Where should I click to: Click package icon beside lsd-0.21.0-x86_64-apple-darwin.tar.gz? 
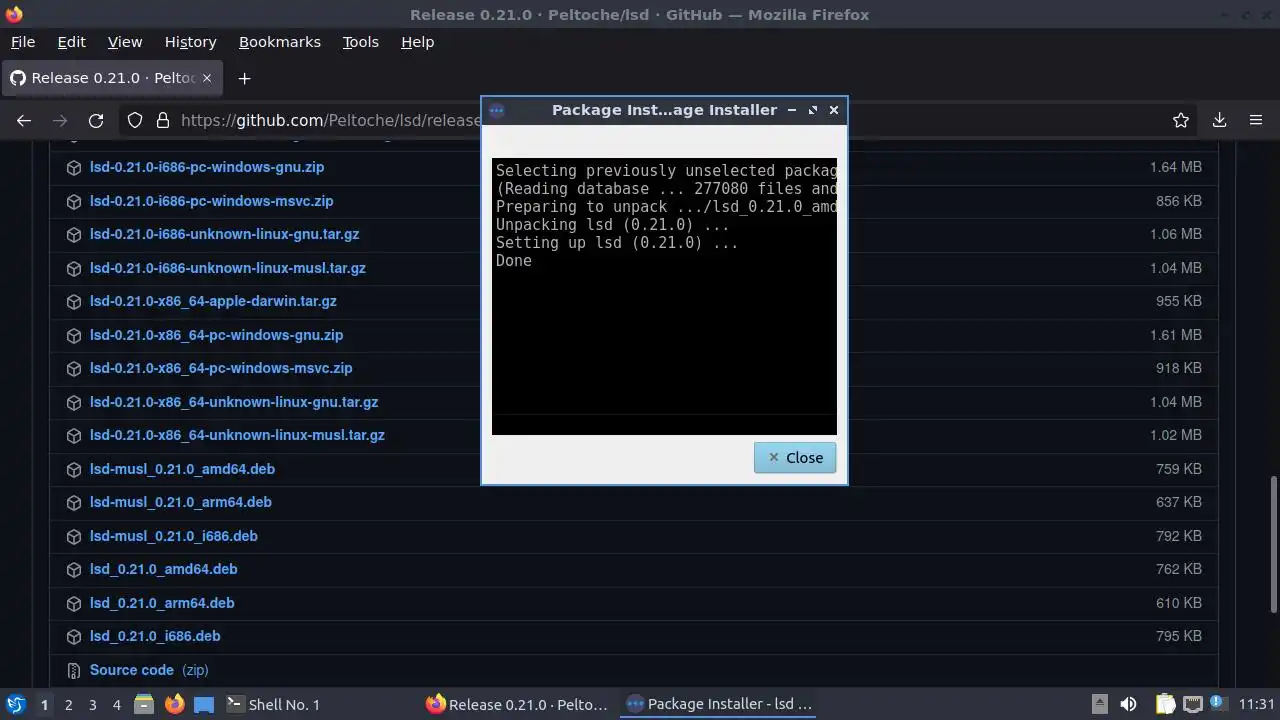(x=73, y=302)
